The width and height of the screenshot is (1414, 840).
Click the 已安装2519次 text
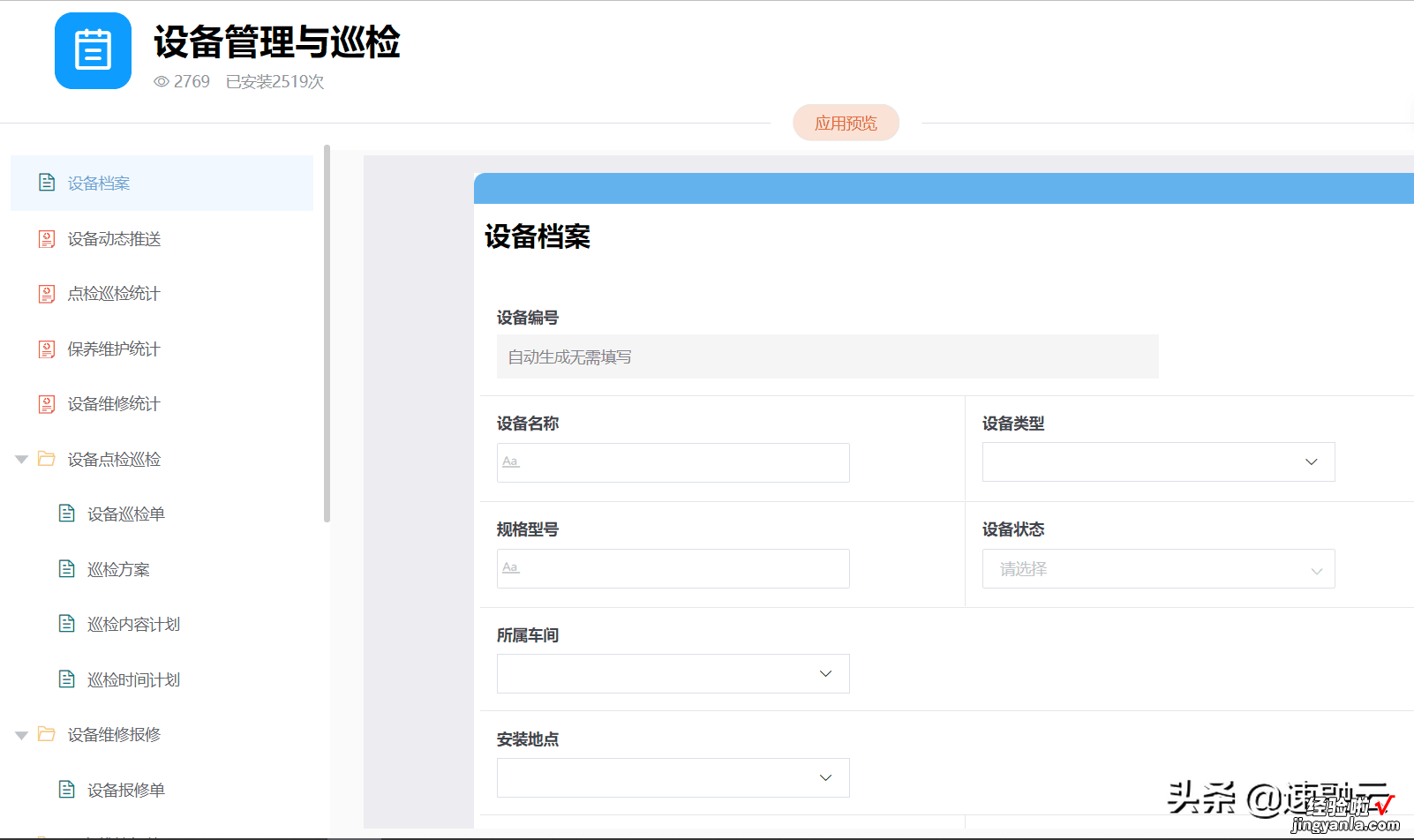[275, 81]
